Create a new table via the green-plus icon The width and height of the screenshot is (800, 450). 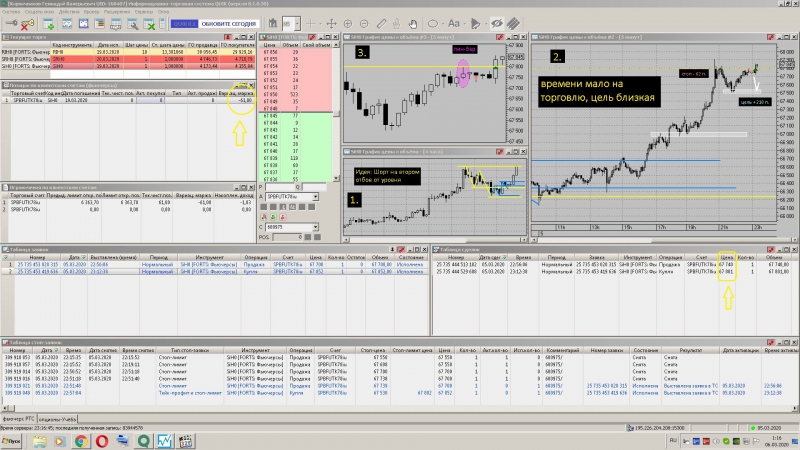[x=49, y=23]
